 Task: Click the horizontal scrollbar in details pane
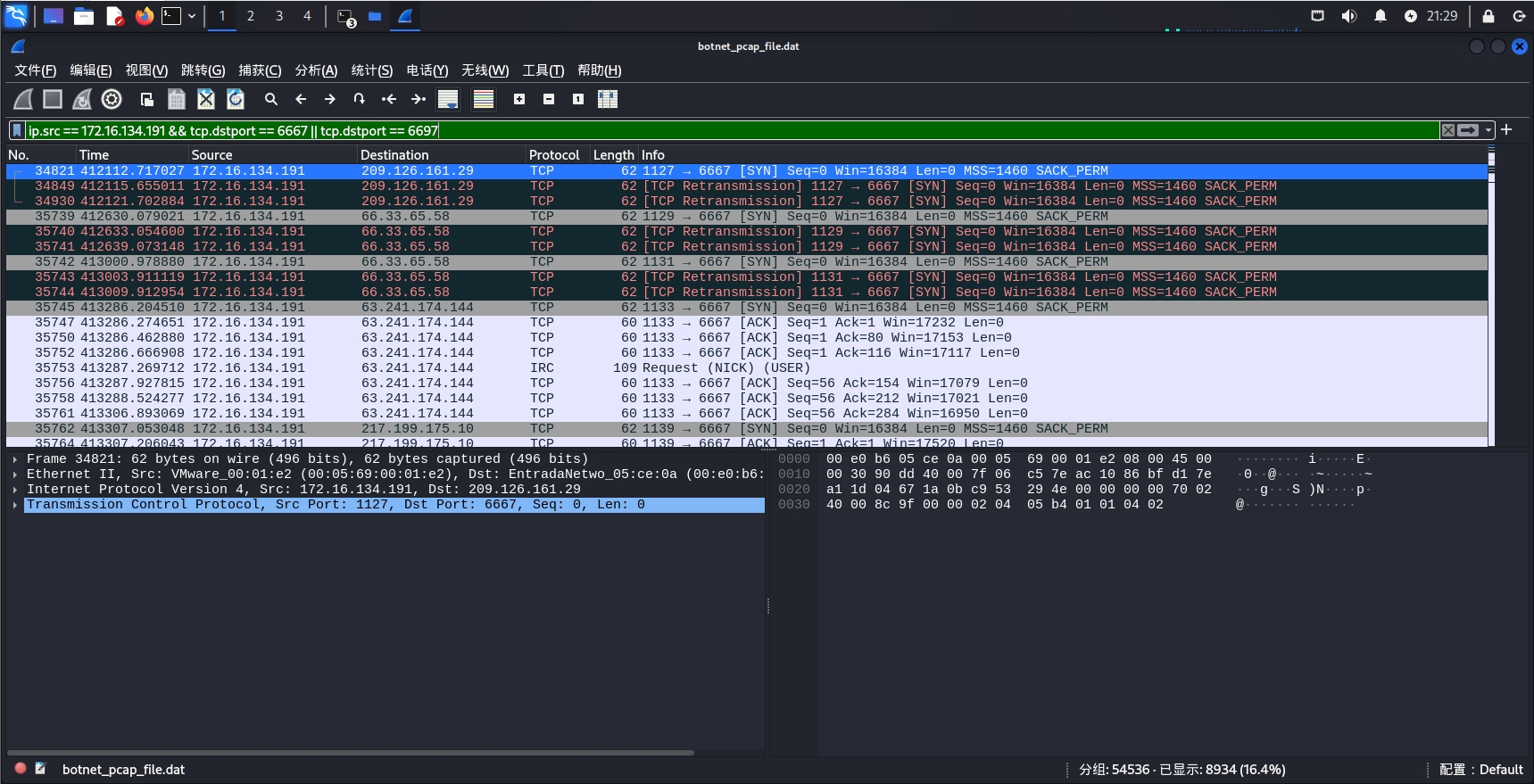click(351, 753)
